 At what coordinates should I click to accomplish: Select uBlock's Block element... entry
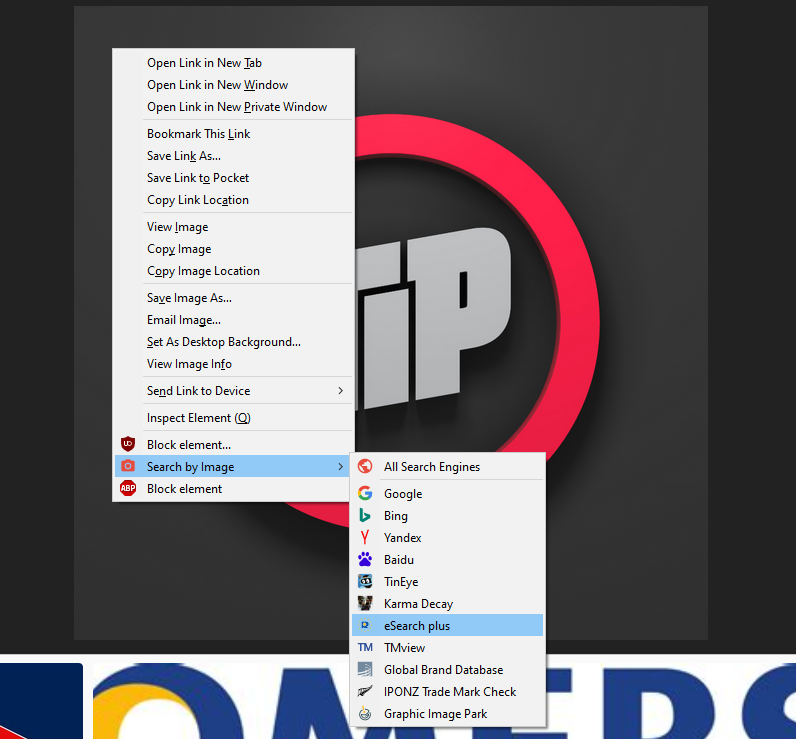pos(233,445)
